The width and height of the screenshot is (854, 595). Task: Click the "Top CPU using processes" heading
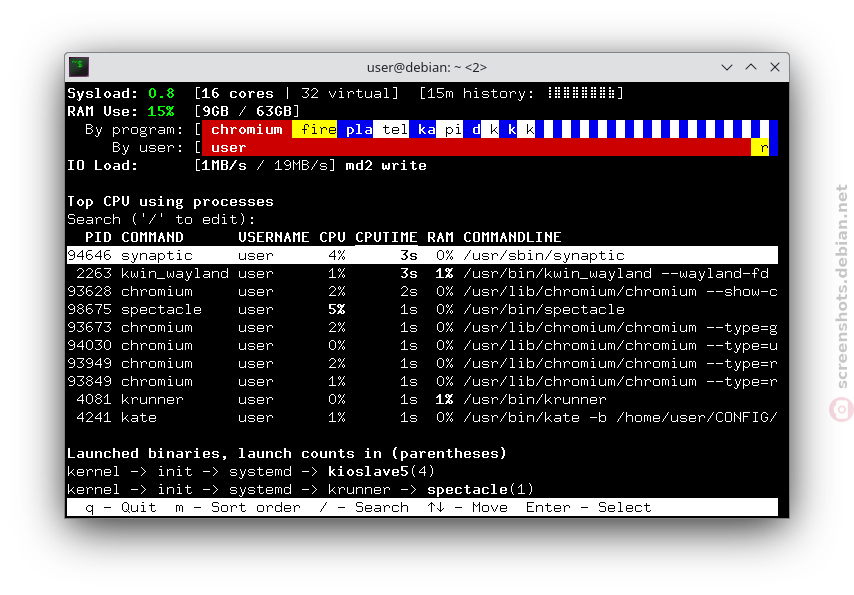pos(170,201)
